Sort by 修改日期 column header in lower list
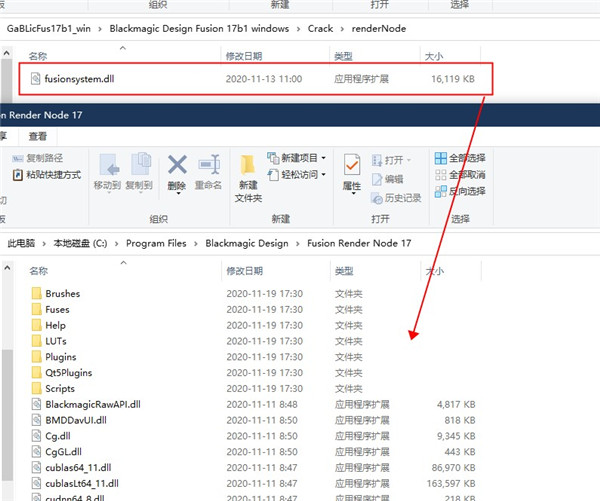The width and height of the screenshot is (600, 501). 246,271
